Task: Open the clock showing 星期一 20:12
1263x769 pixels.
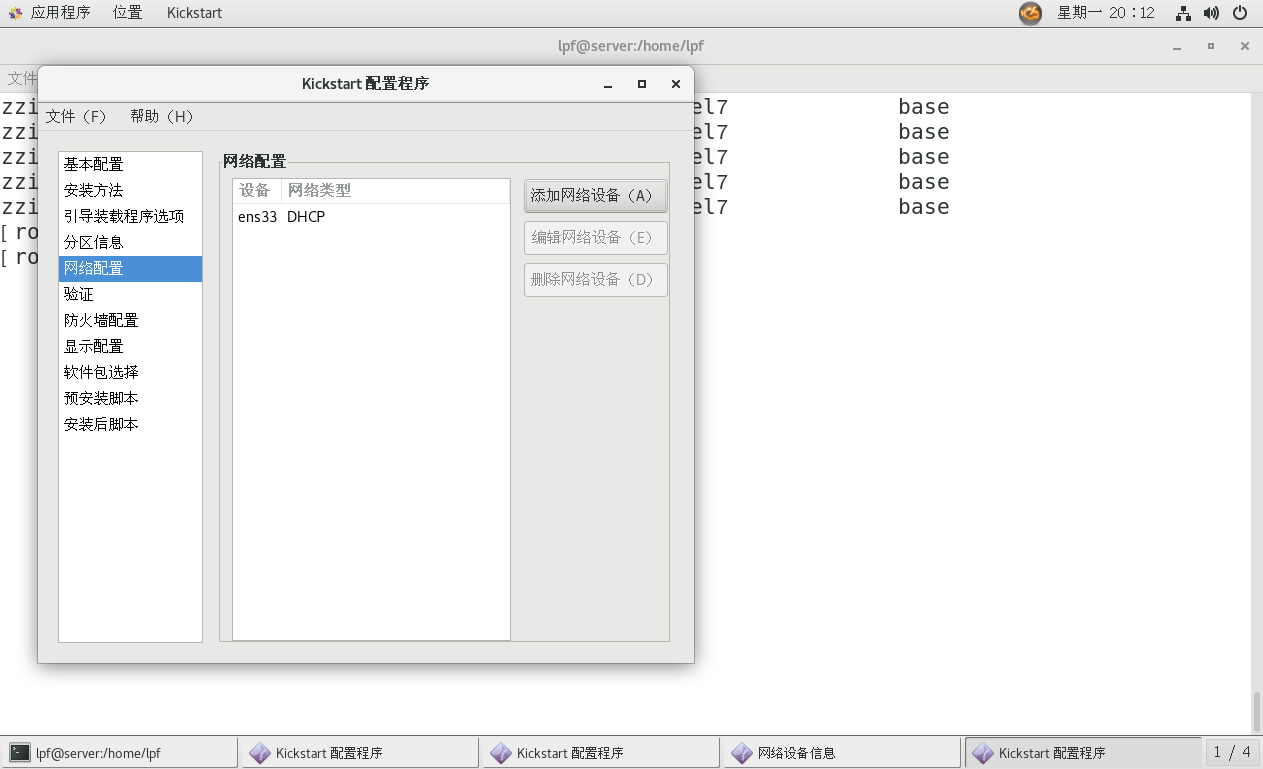Action: click(1106, 13)
